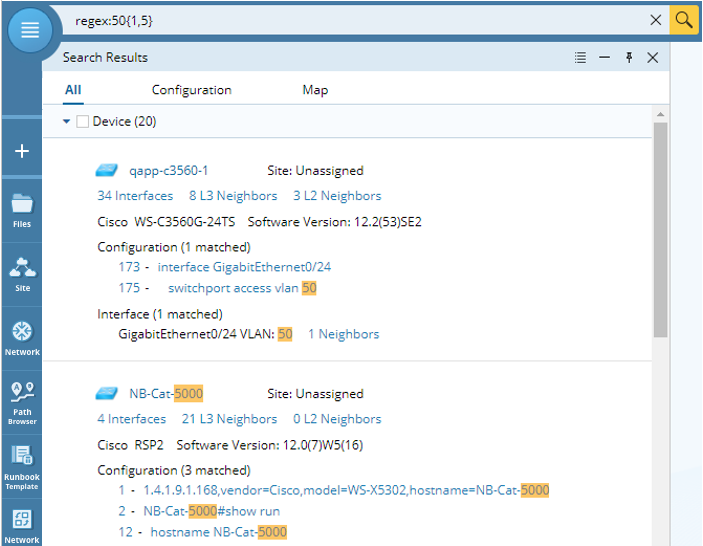The height and width of the screenshot is (546, 703).
Task: Open Site in the left sidebar
Action: [22, 273]
